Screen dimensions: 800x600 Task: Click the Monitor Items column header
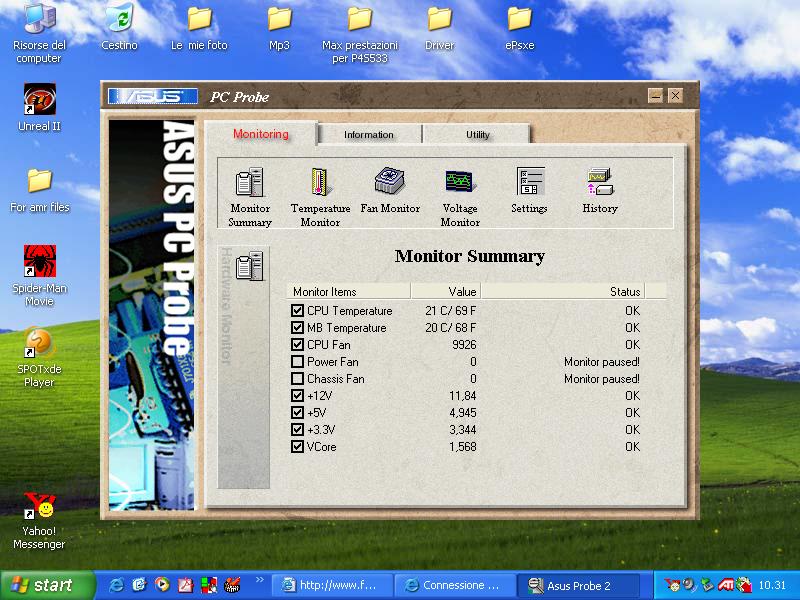click(x=349, y=291)
